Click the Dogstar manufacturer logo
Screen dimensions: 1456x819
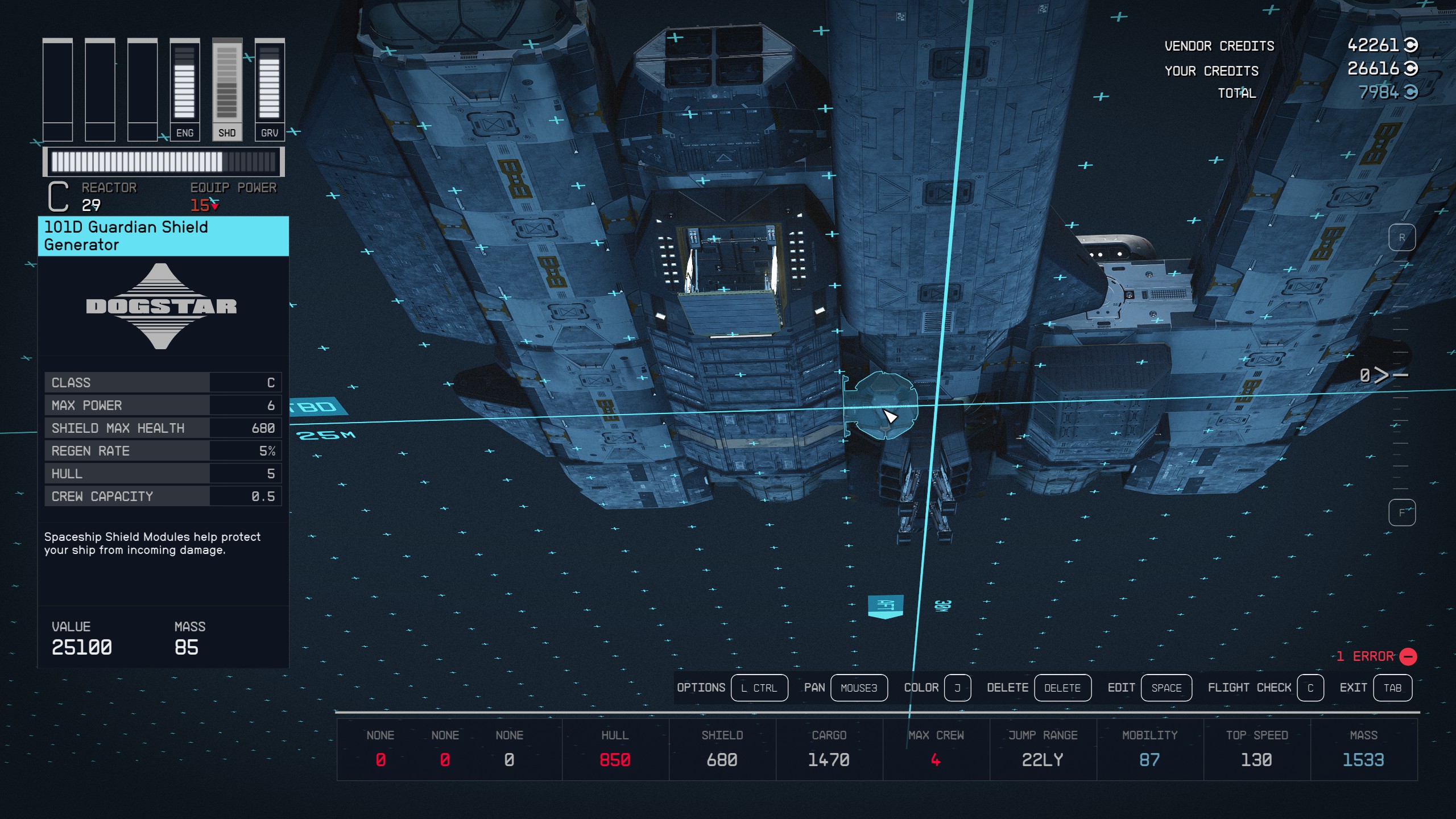[162, 306]
